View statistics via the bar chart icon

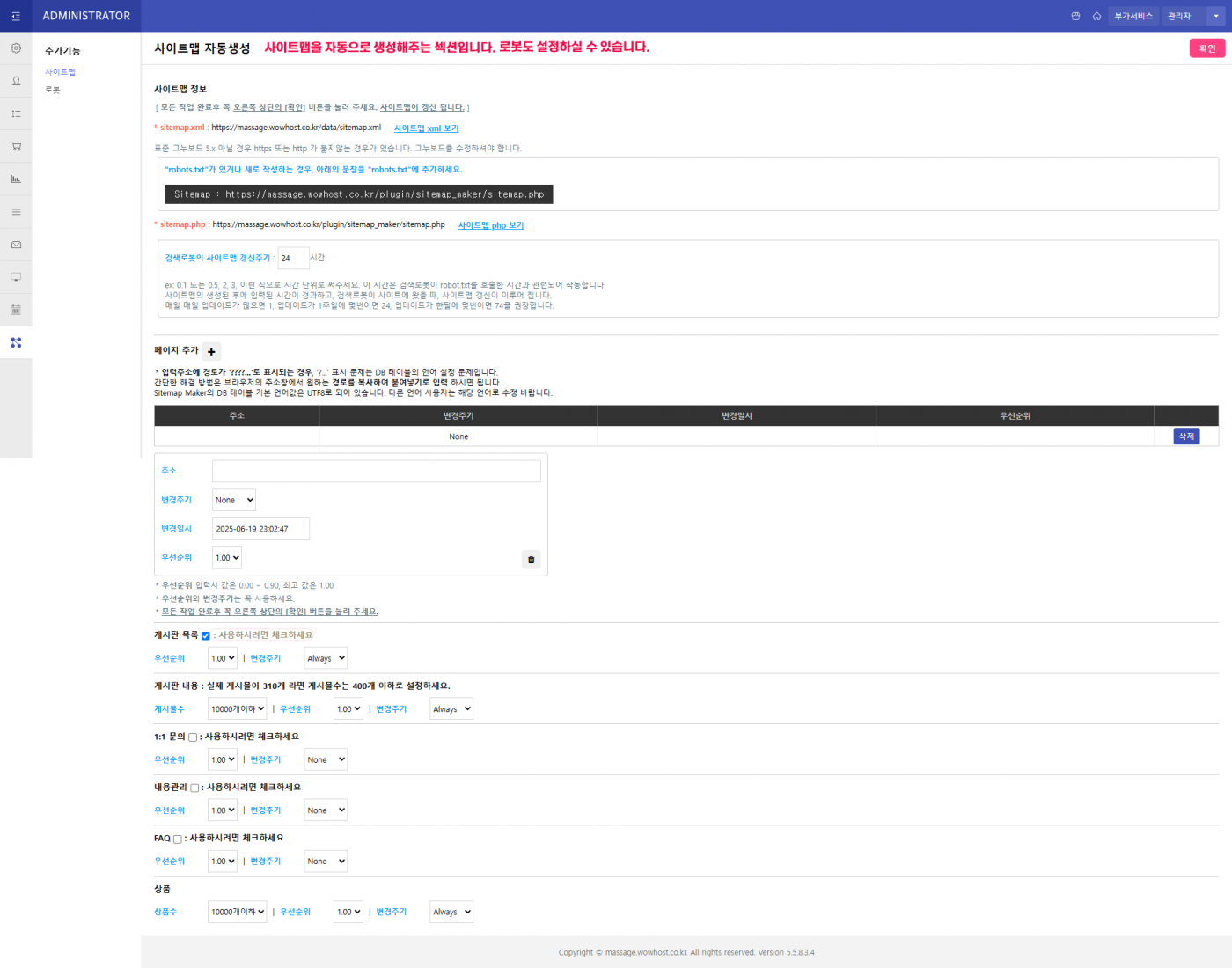click(16, 178)
